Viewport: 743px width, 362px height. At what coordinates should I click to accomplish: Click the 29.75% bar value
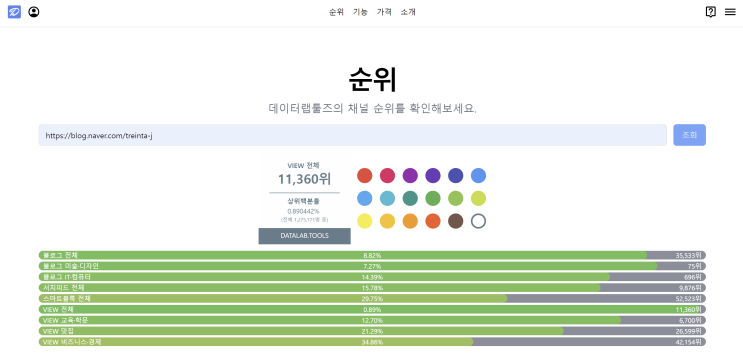(x=372, y=299)
